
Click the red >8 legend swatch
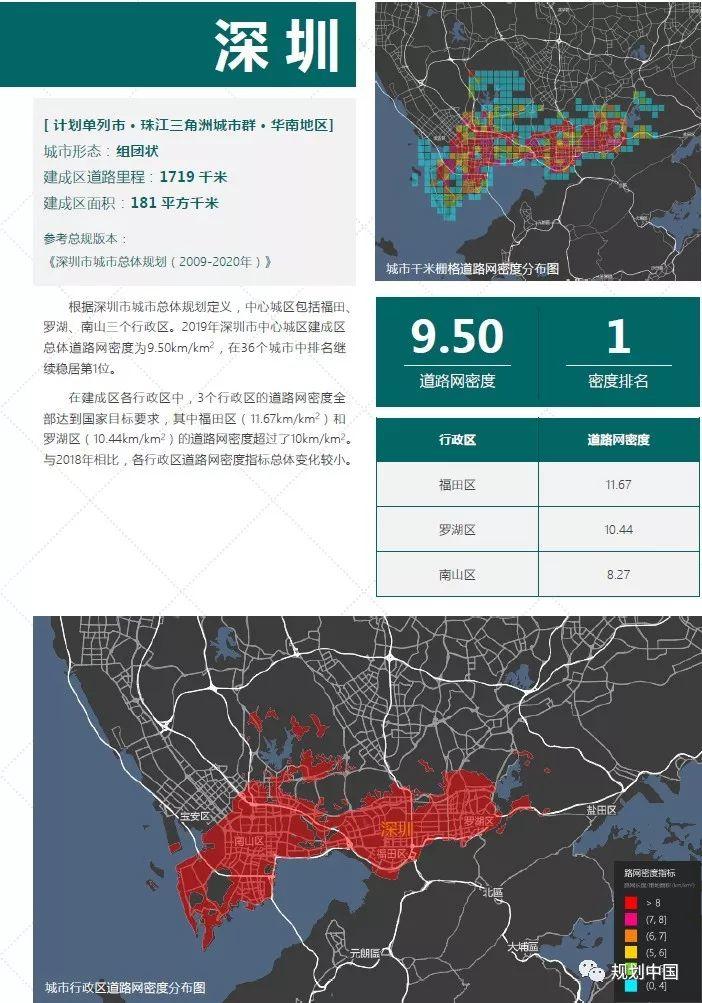[631, 903]
